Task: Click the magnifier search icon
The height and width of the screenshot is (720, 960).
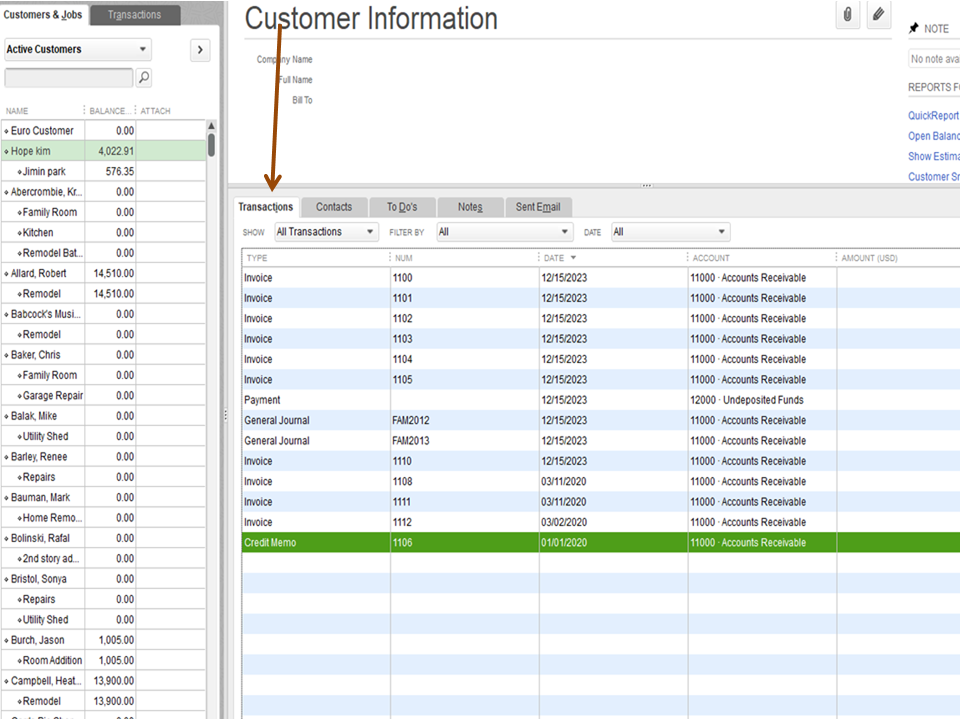Action: 144,77
